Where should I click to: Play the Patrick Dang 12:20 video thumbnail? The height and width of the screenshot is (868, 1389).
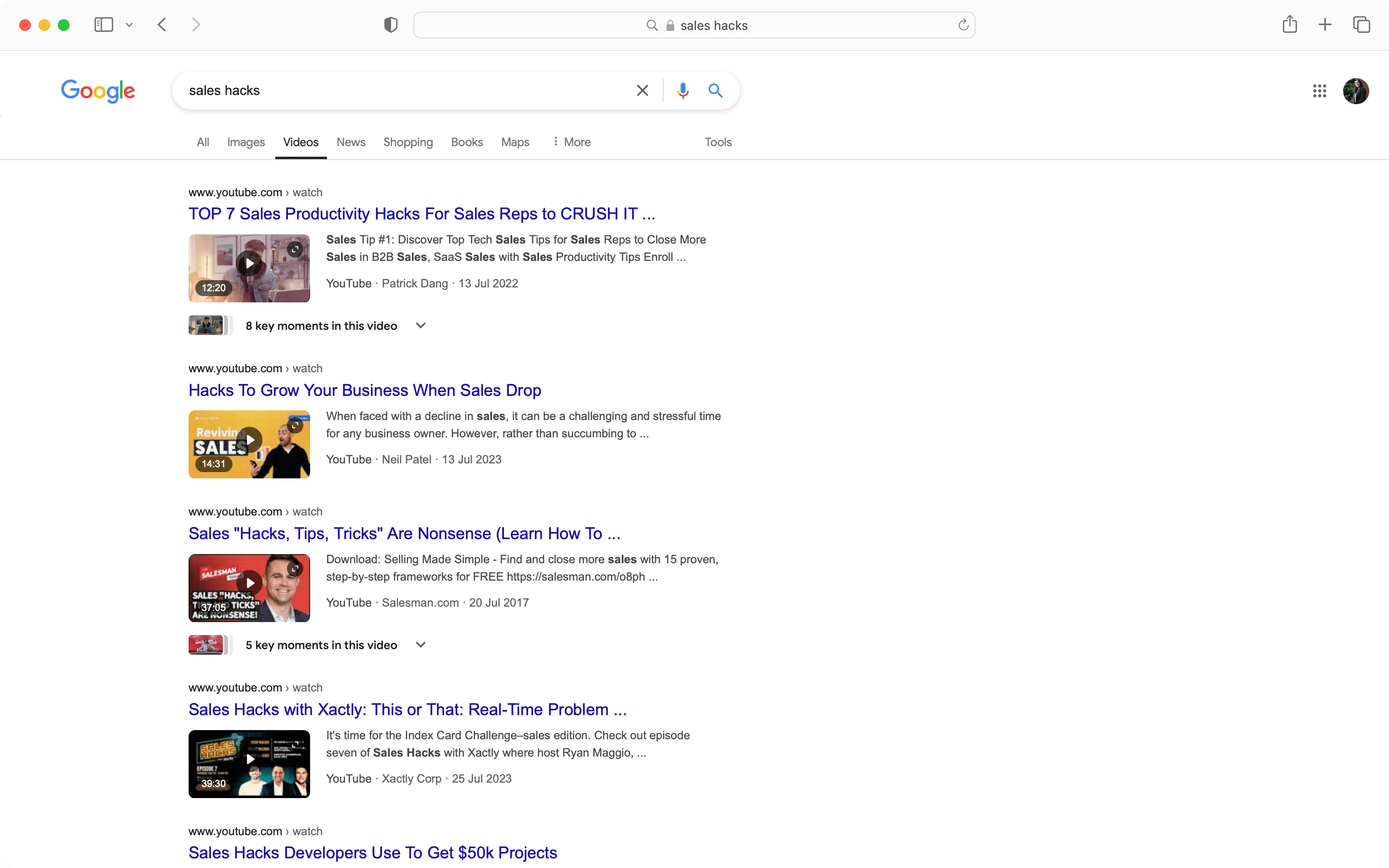click(249, 268)
